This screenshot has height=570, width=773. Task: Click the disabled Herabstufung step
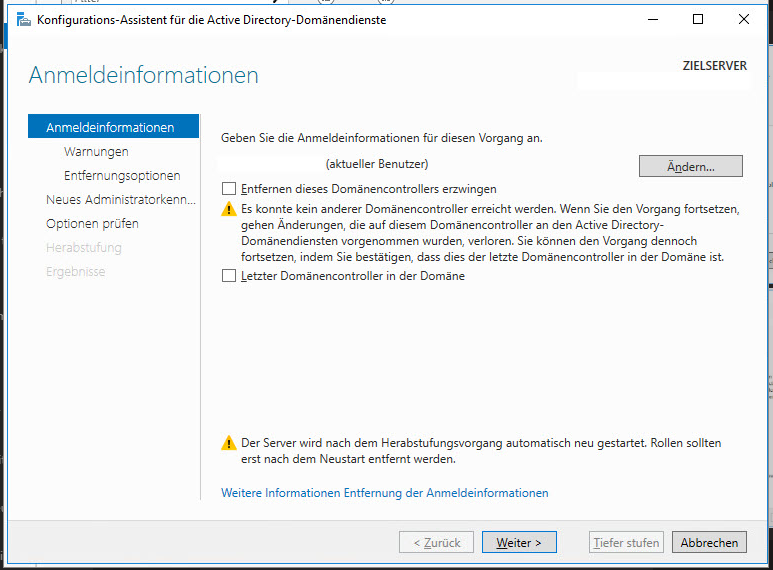pos(84,248)
